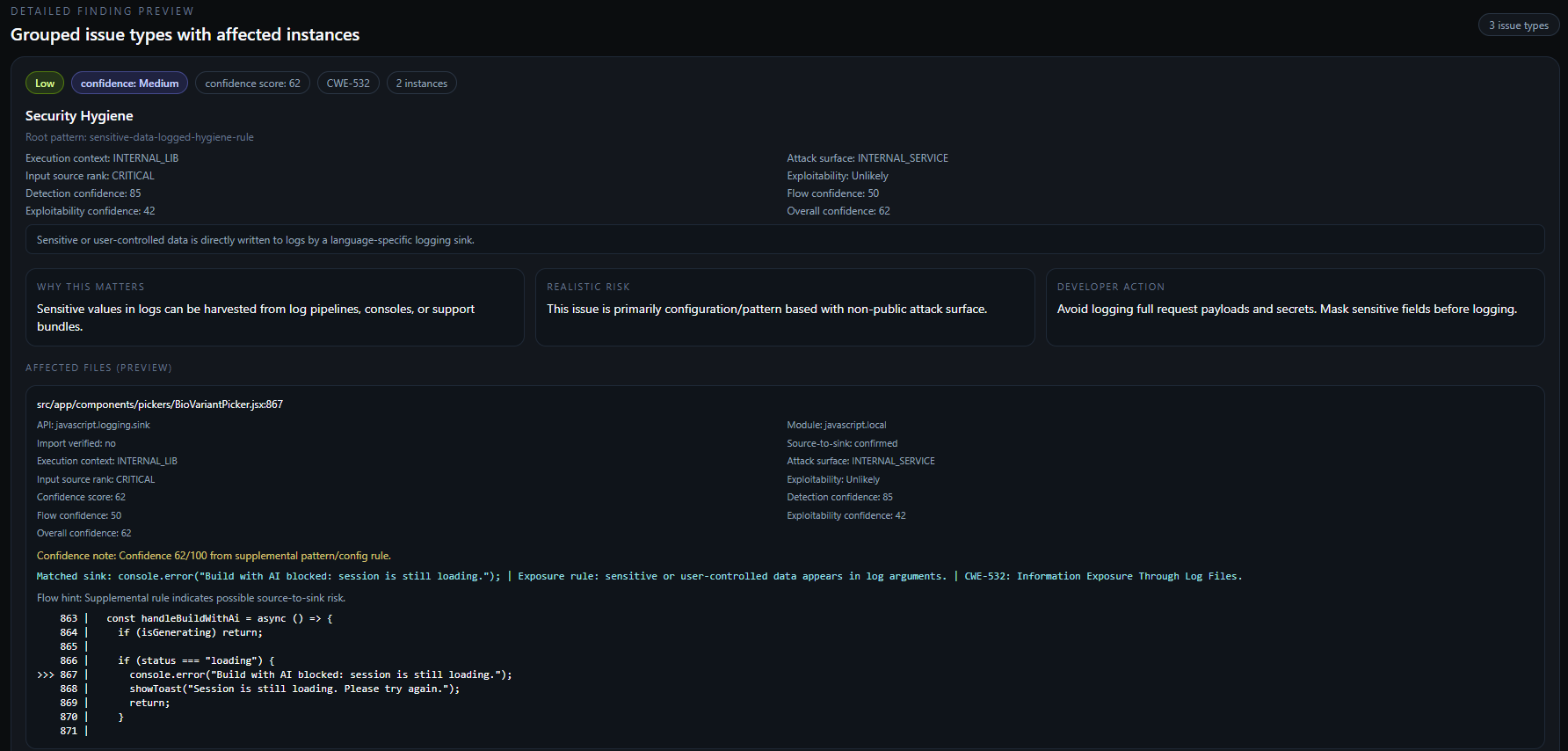Click 'Detection confidence: 85' in summary section
Screen dimensions: 1568x751
[83, 193]
